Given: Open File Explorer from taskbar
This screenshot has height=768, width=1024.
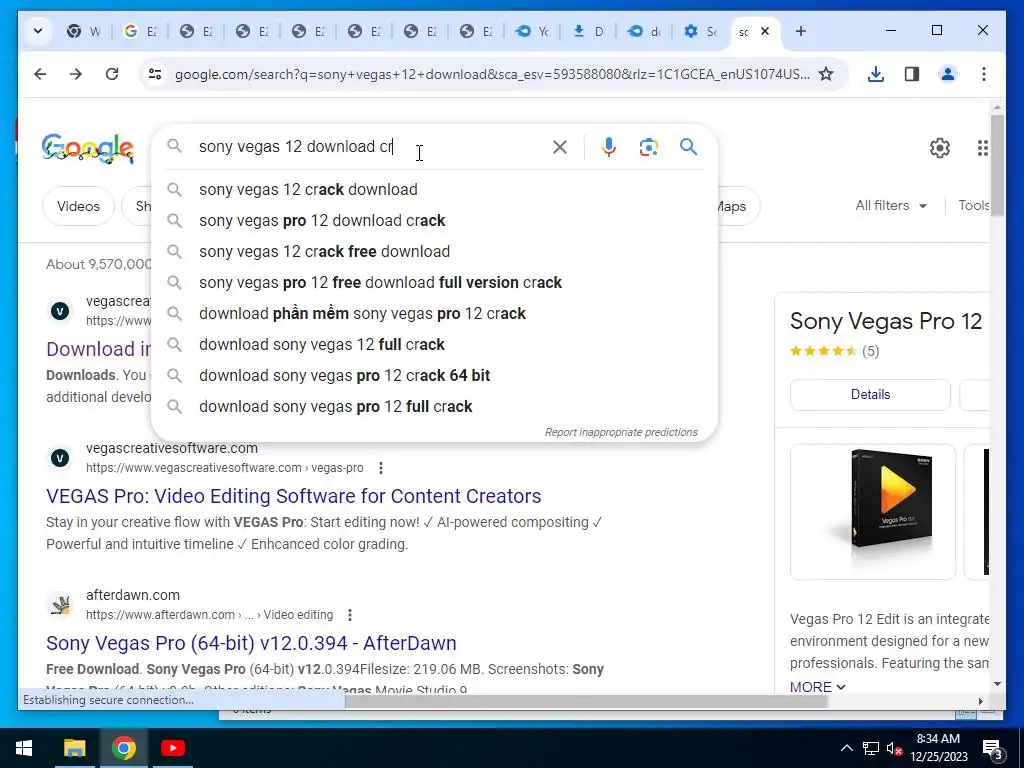Looking at the screenshot, I should [x=74, y=748].
